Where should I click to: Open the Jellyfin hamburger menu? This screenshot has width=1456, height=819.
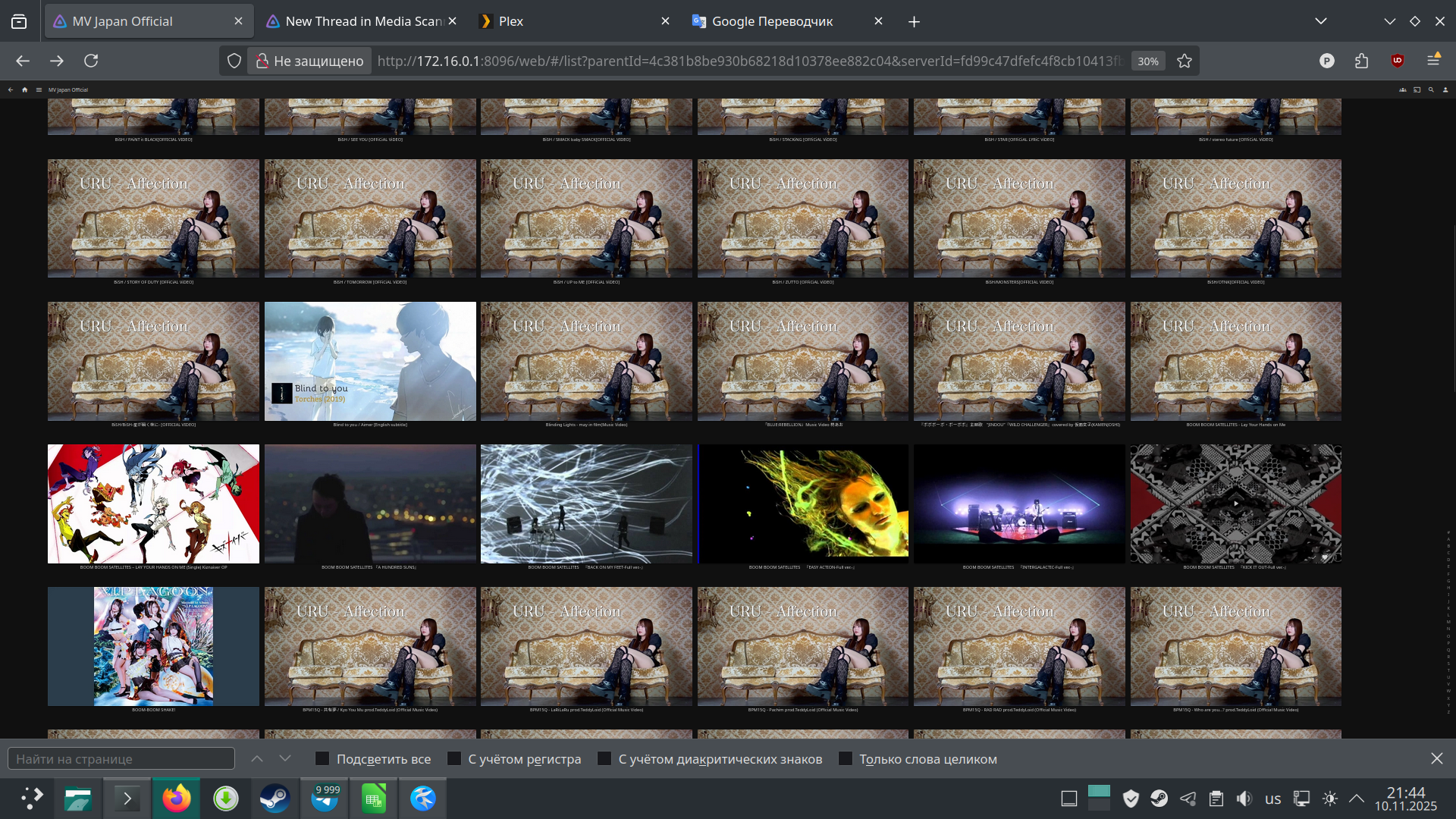(x=39, y=89)
